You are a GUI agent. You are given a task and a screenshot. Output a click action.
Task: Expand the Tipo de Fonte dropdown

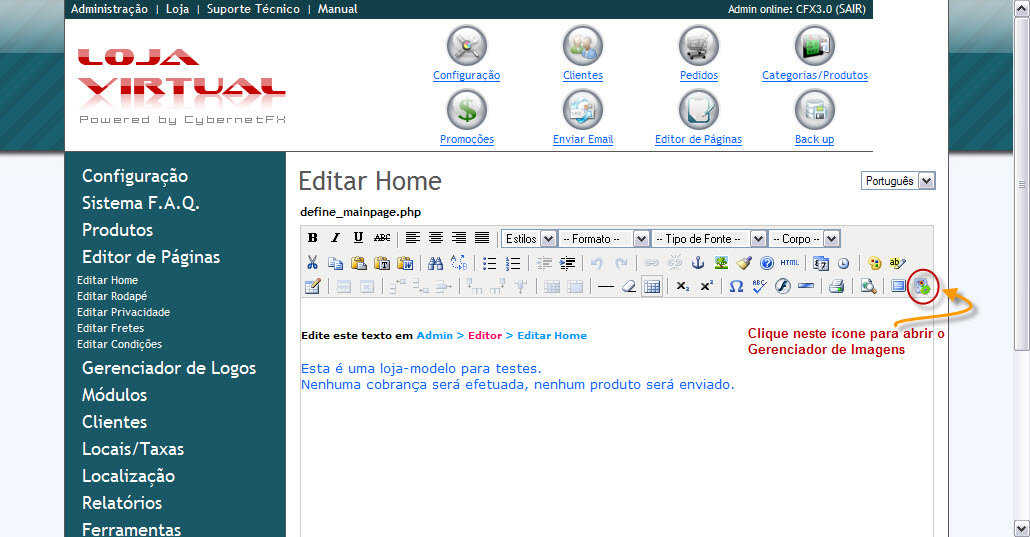(x=709, y=239)
